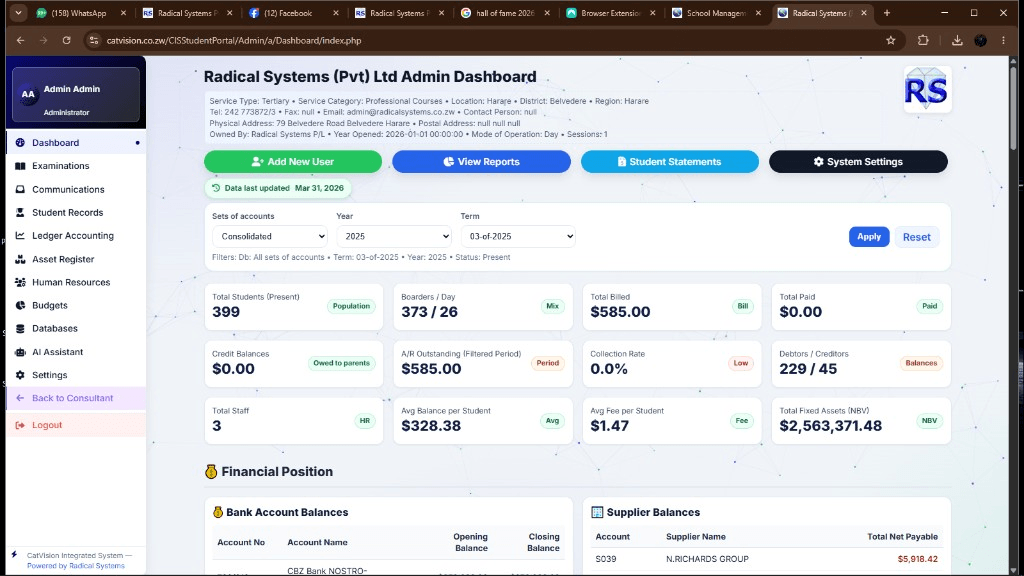Open the Term dropdown 03-of-2025

(x=518, y=236)
